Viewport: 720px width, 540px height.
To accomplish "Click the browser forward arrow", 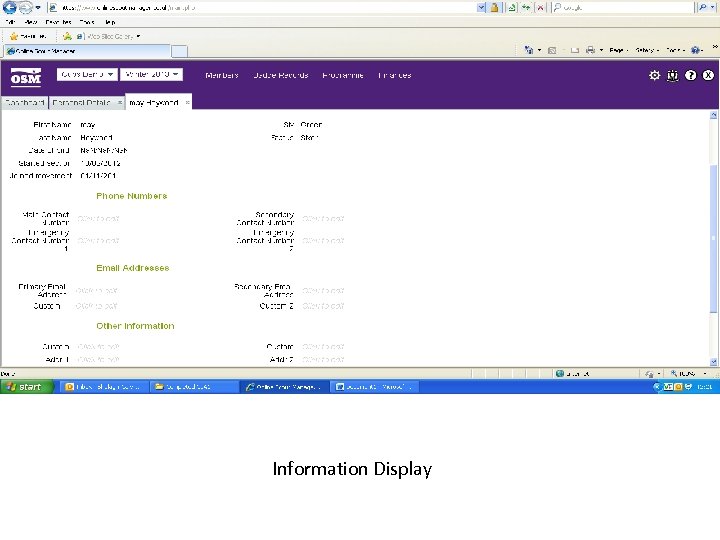I will coord(25,7).
